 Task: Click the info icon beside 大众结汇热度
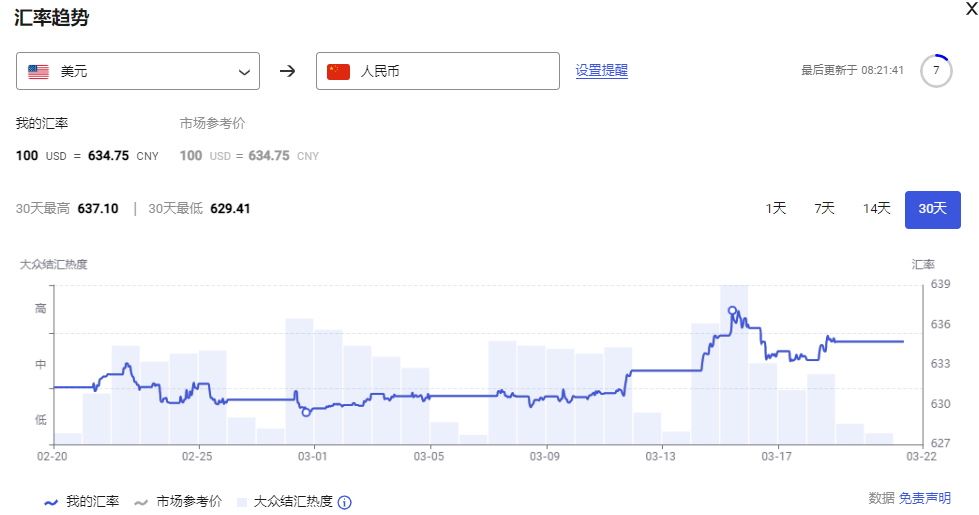coord(345,502)
